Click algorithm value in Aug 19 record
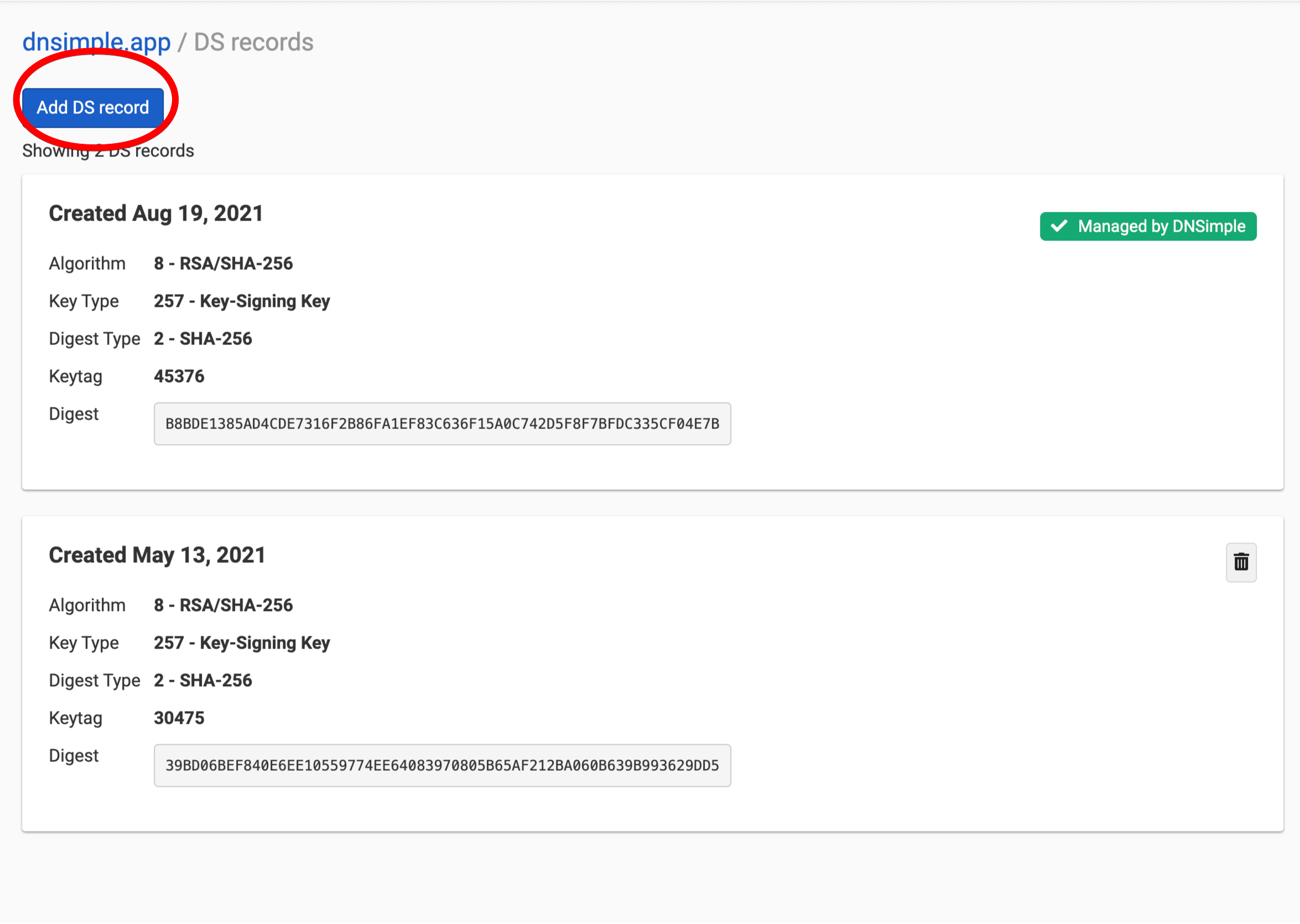 223,263
